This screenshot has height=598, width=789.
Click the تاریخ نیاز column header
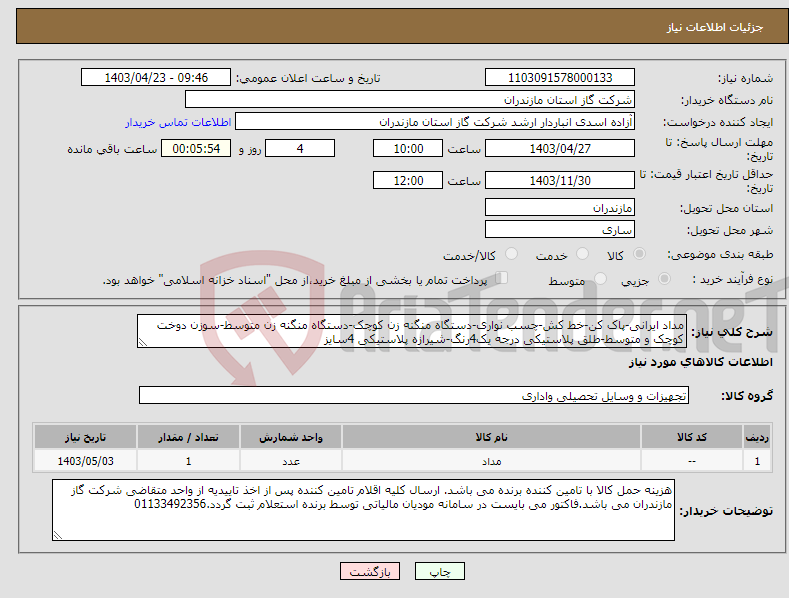(x=86, y=437)
